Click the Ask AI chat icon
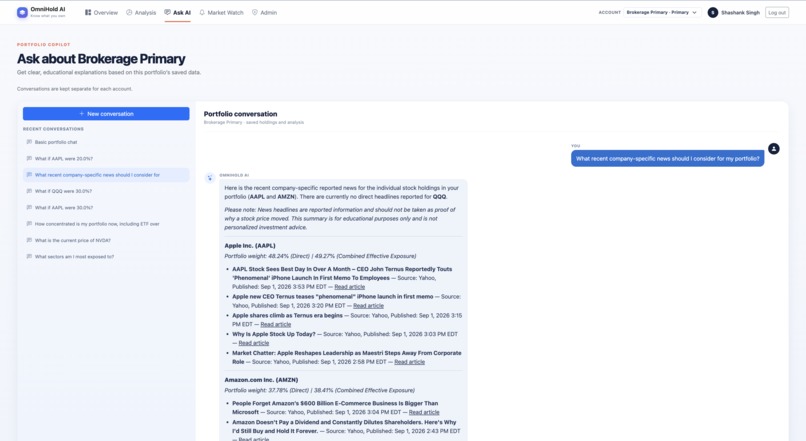Viewport: 806px width, 441px height. (x=168, y=12)
